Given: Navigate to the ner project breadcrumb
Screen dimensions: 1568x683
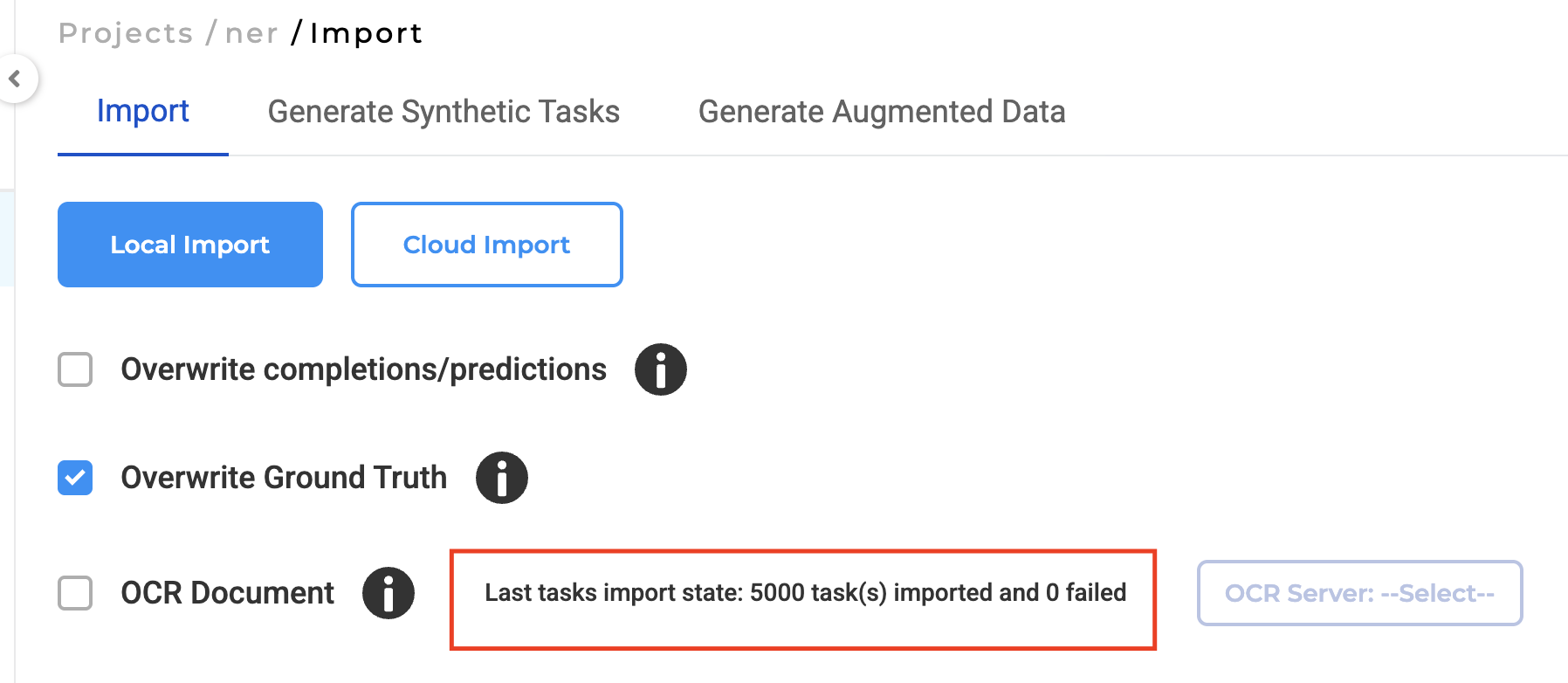Looking at the screenshot, I should coord(251,33).
